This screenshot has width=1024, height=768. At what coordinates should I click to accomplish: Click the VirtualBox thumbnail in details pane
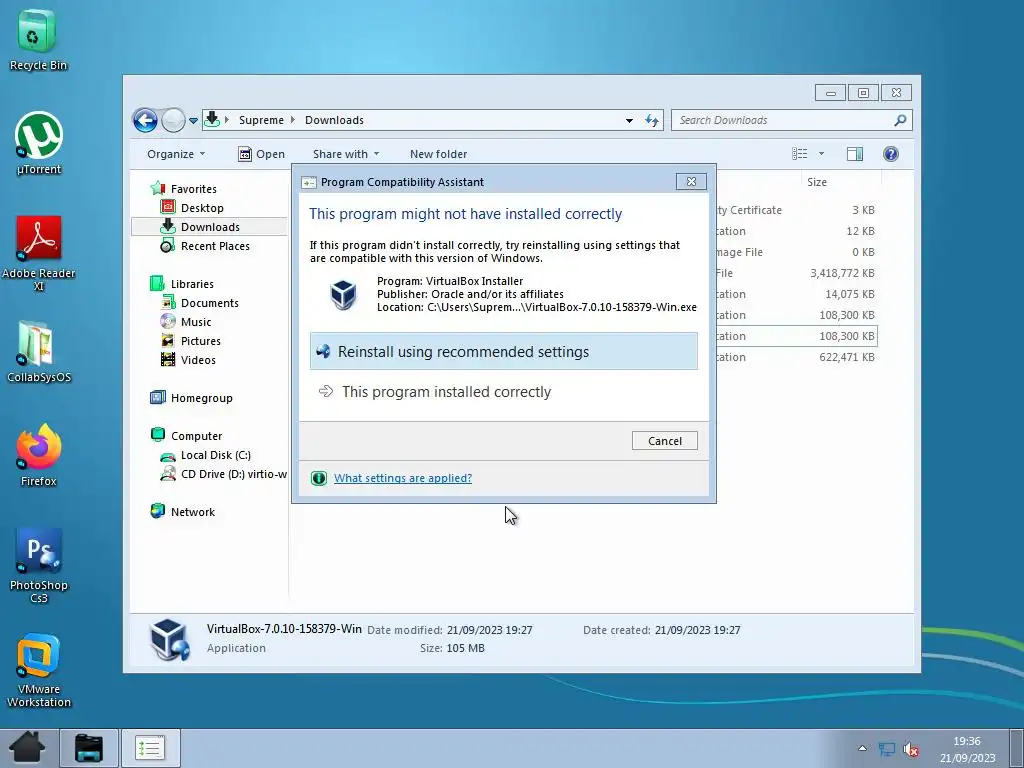[x=169, y=639]
